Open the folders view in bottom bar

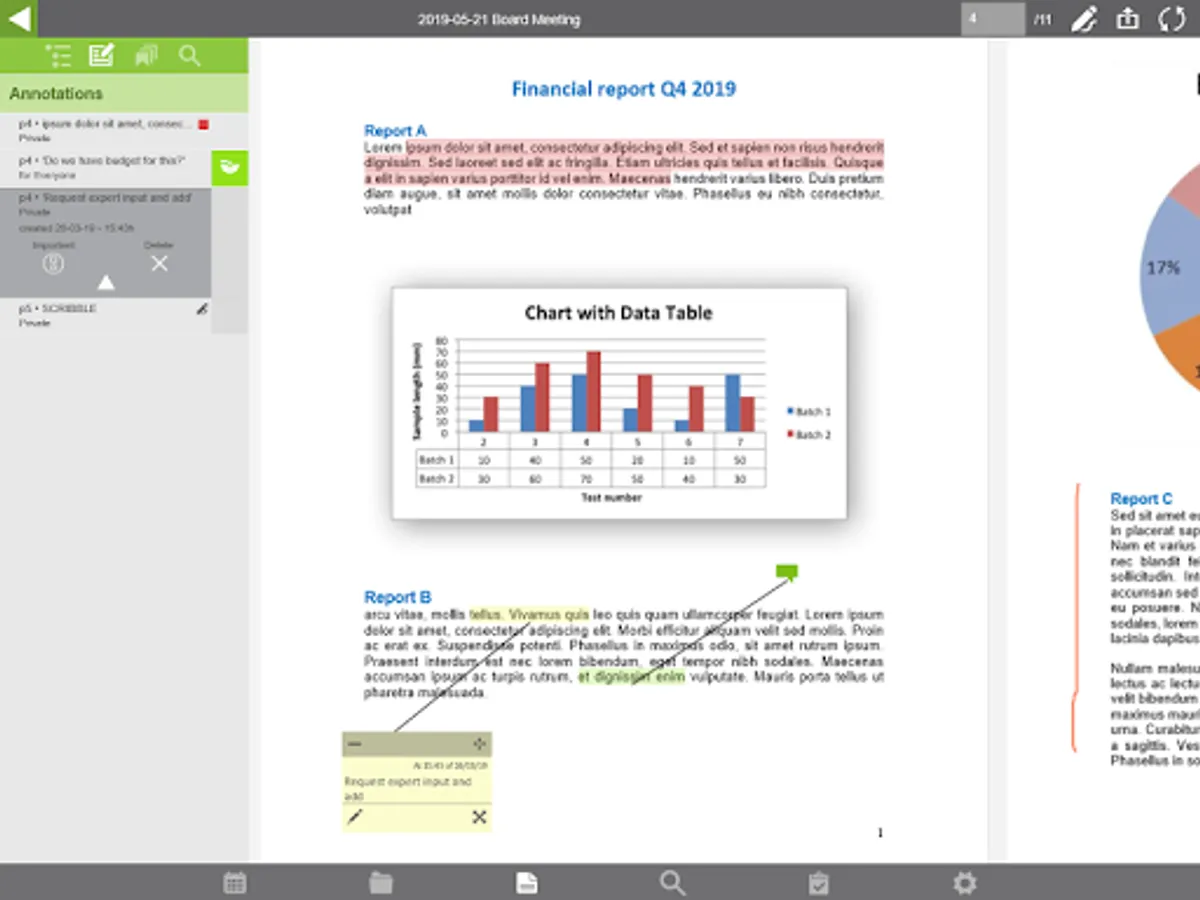point(381,883)
